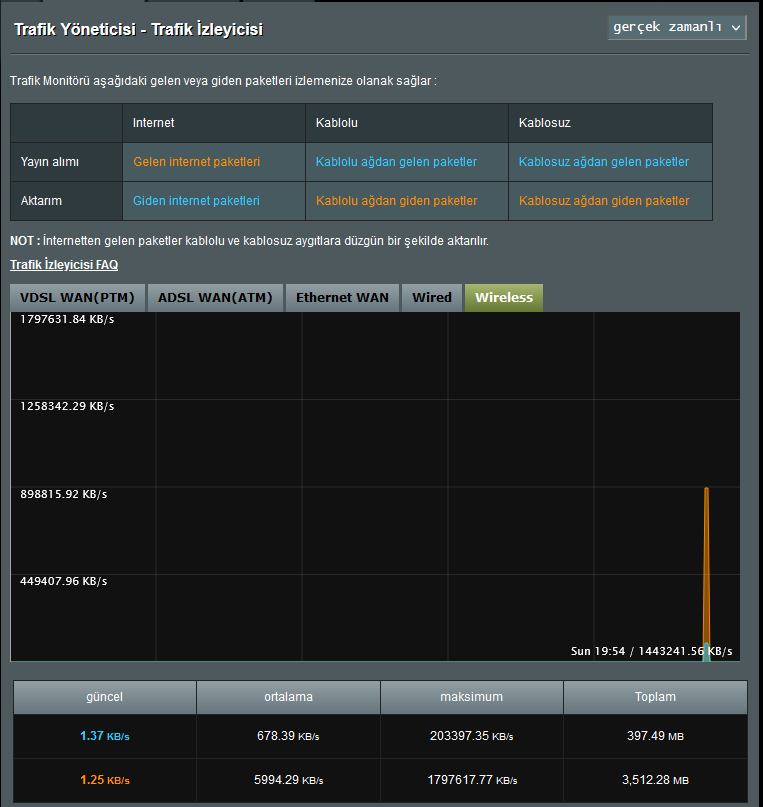Image resolution: width=763 pixels, height=807 pixels.
Task: Click the blue 1.37 KB/s current value
Action: coord(104,736)
